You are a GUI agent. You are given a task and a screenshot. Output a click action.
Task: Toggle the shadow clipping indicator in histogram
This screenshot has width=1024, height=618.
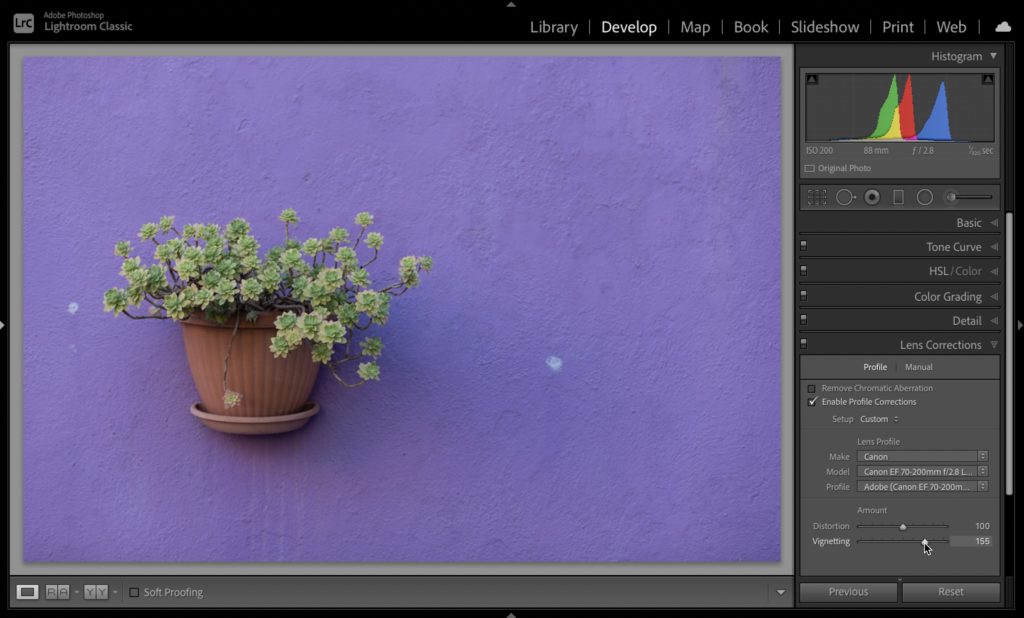click(812, 79)
